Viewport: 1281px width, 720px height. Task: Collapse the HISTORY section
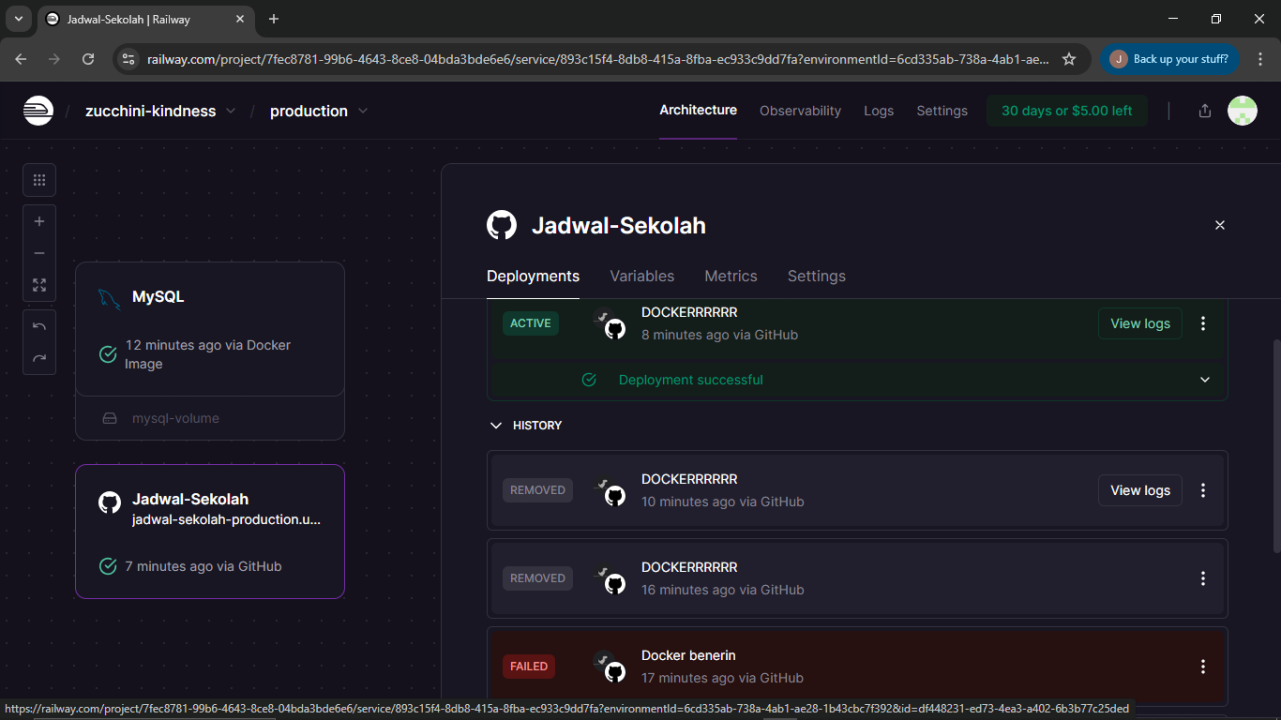click(496, 426)
